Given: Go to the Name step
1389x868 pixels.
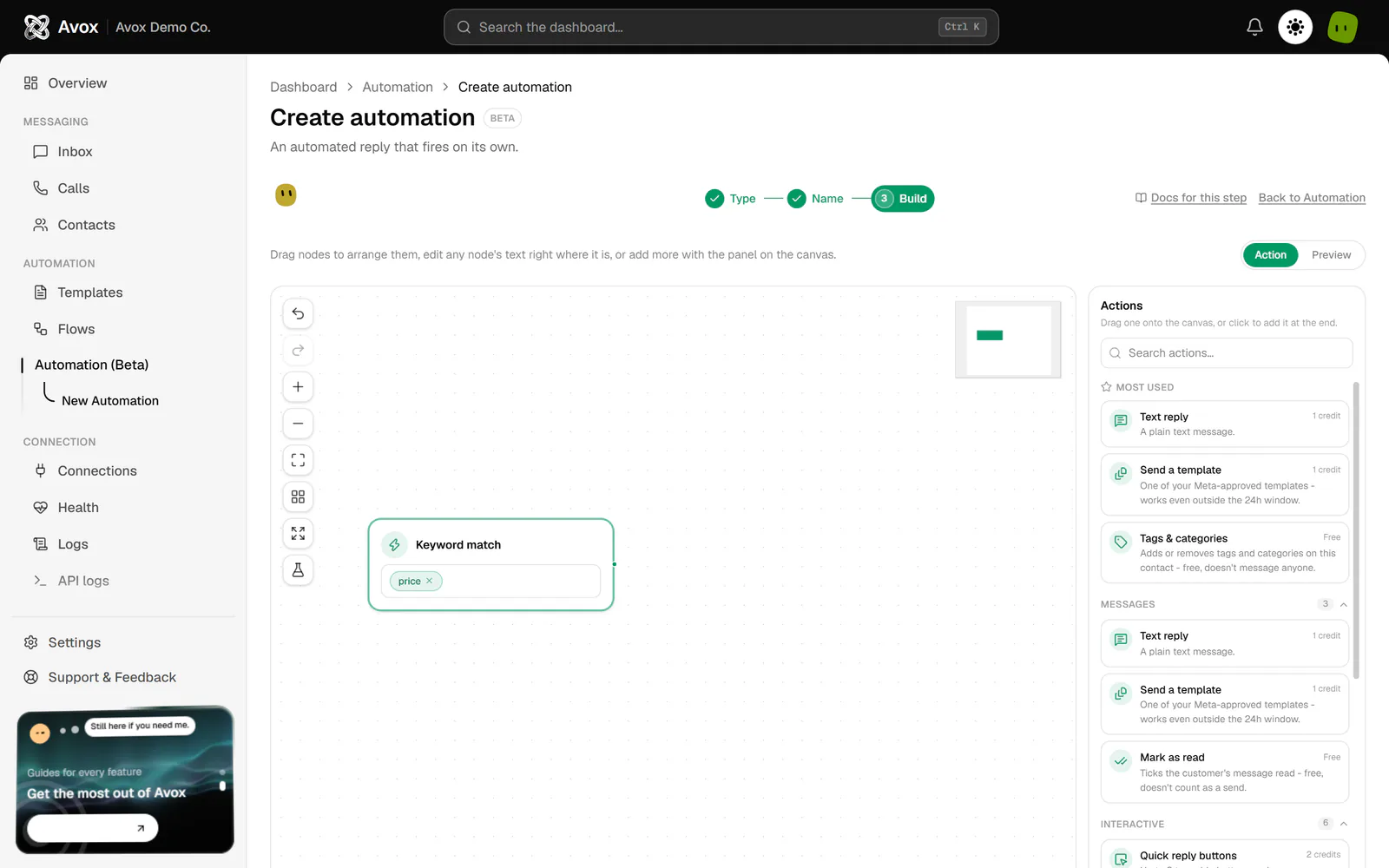Looking at the screenshot, I should pyautogui.click(x=815, y=199).
